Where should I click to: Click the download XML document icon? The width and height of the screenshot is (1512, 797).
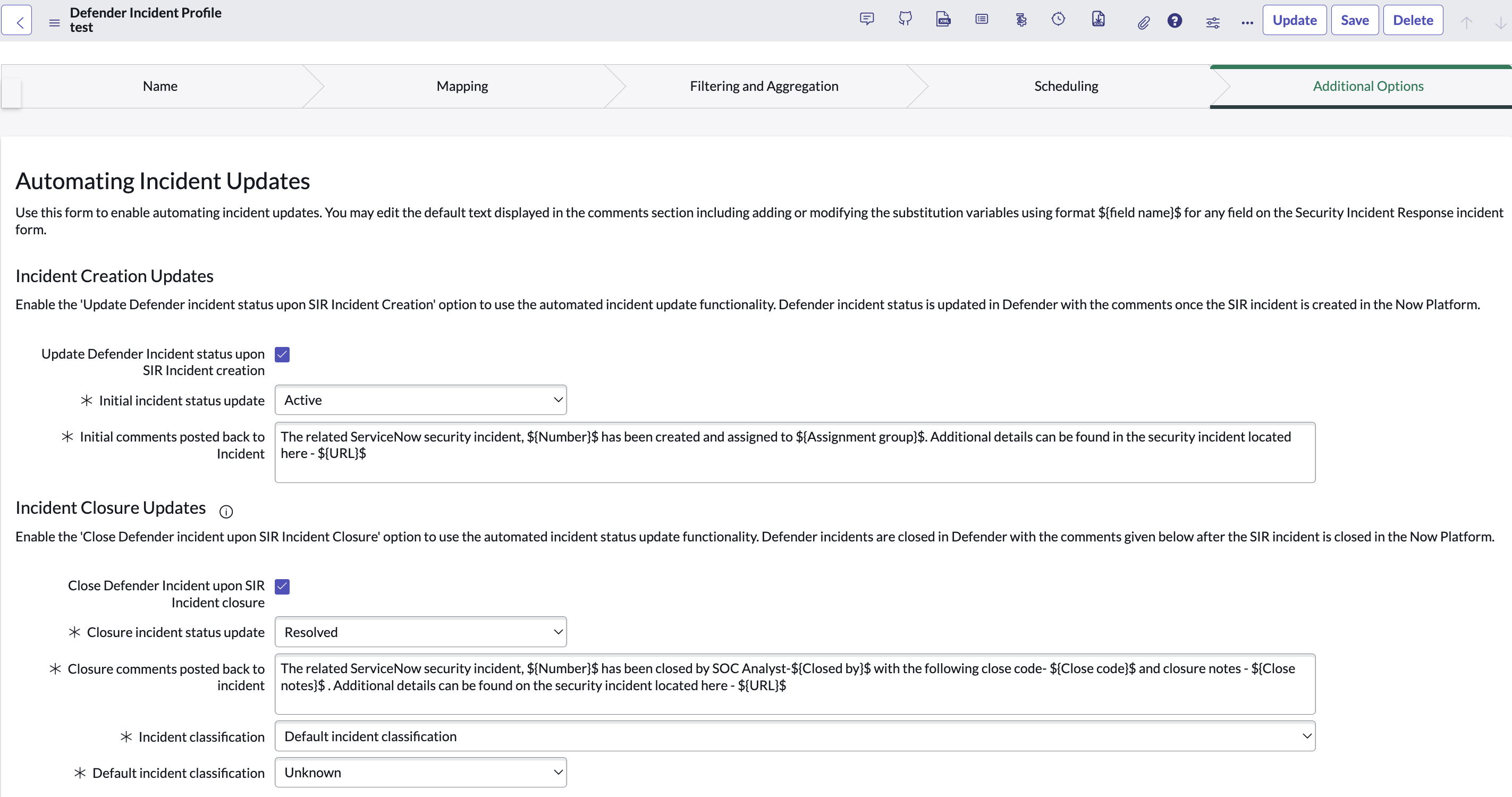[x=1098, y=19]
